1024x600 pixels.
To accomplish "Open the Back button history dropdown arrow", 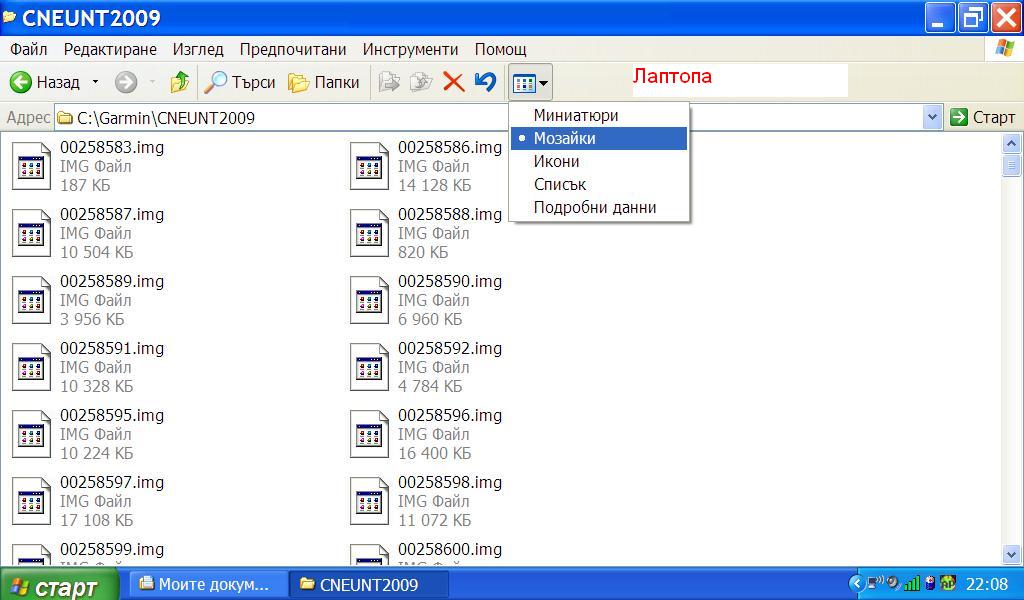I will 96,82.
